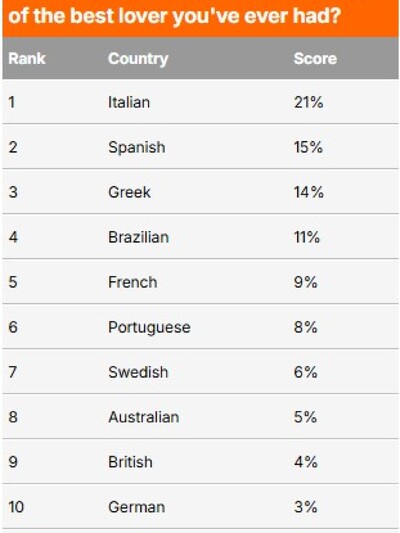This screenshot has width=400, height=533.
Task: Select the Australian table entry
Action: click(x=143, y=417)
